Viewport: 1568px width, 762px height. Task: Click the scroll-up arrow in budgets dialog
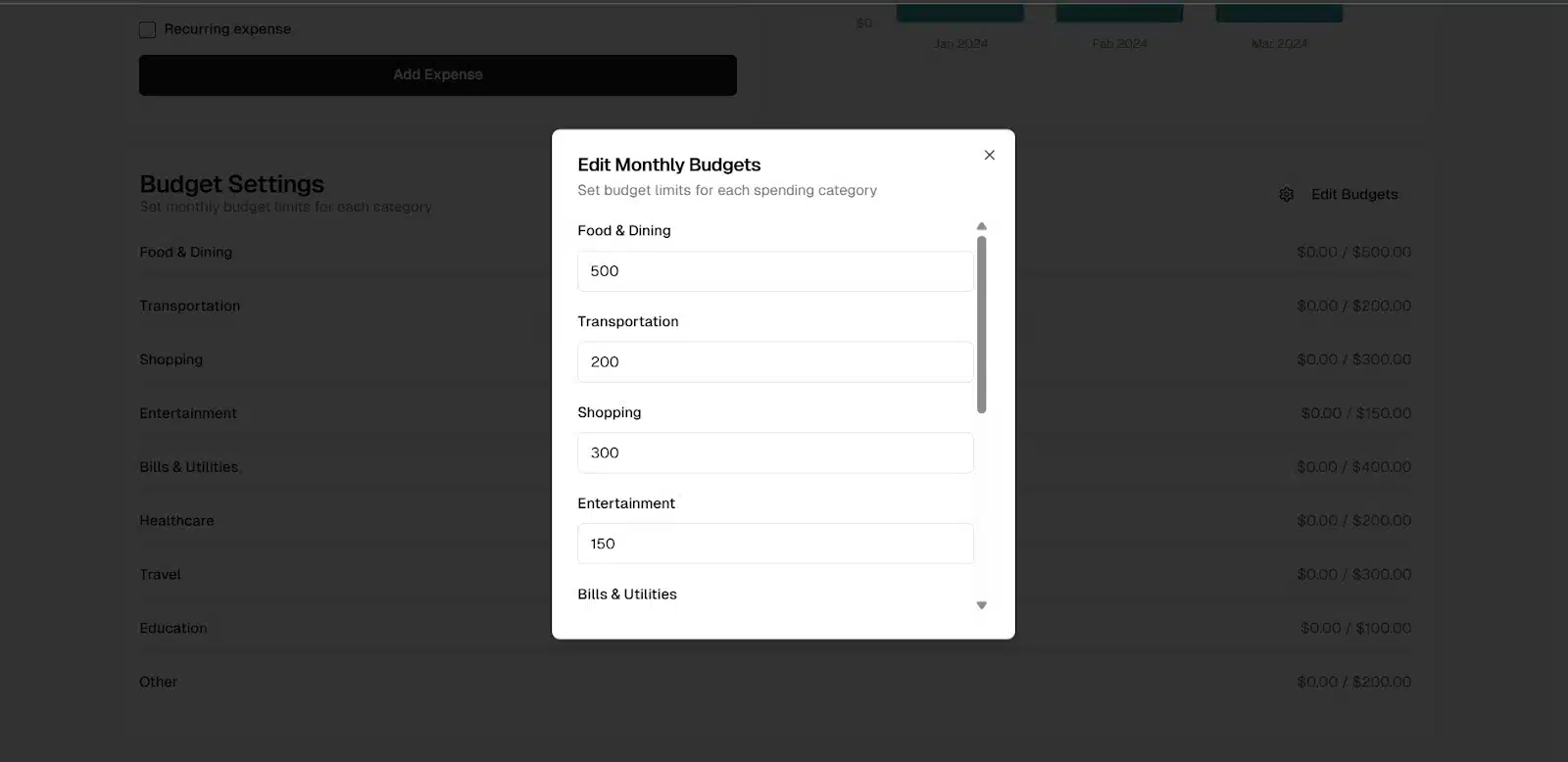click(981, 226)
